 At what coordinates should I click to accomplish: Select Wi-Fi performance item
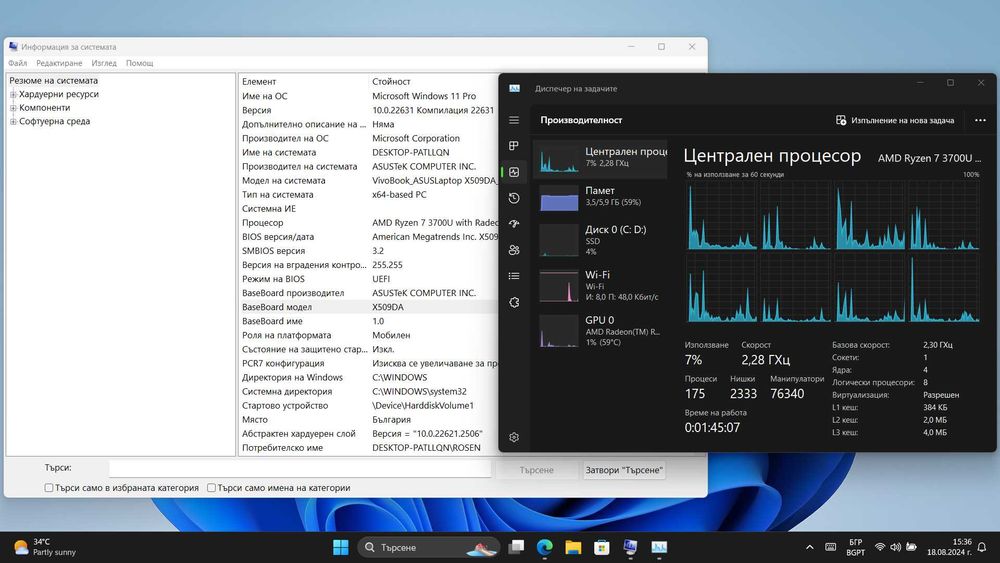click(601, 285)
